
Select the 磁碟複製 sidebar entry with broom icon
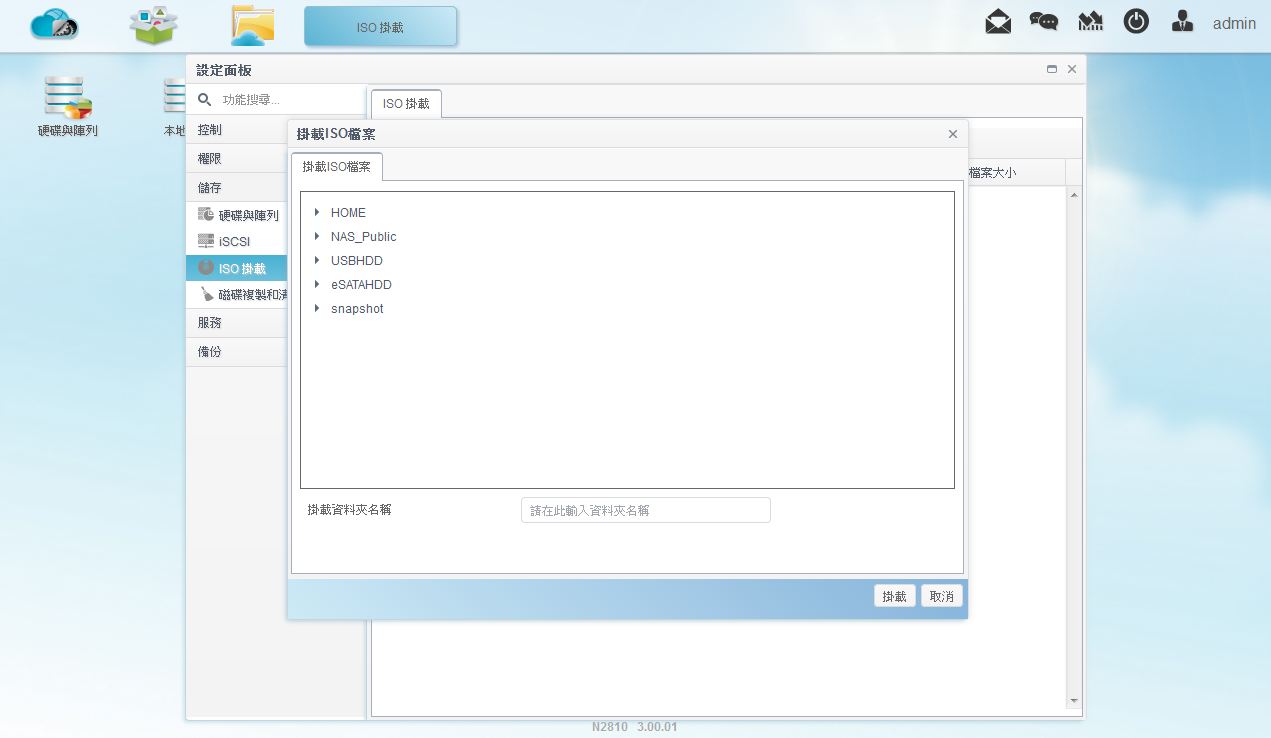pos(237,294)
